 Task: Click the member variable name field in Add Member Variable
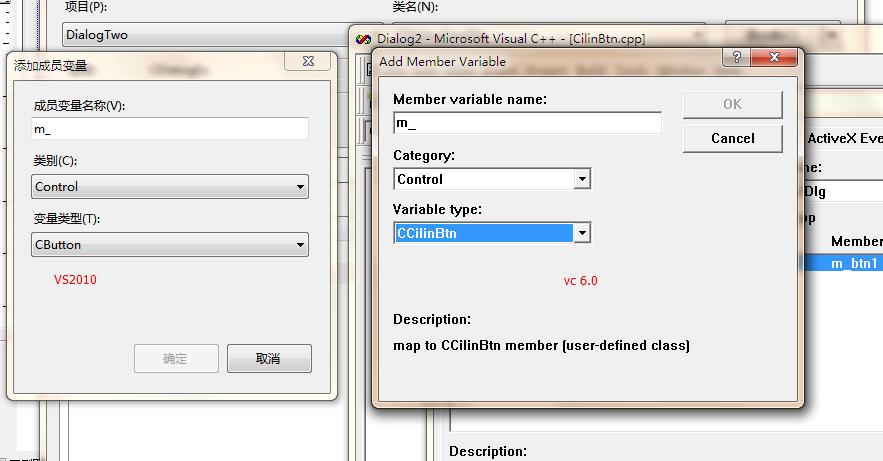click(x=528, y=123)
